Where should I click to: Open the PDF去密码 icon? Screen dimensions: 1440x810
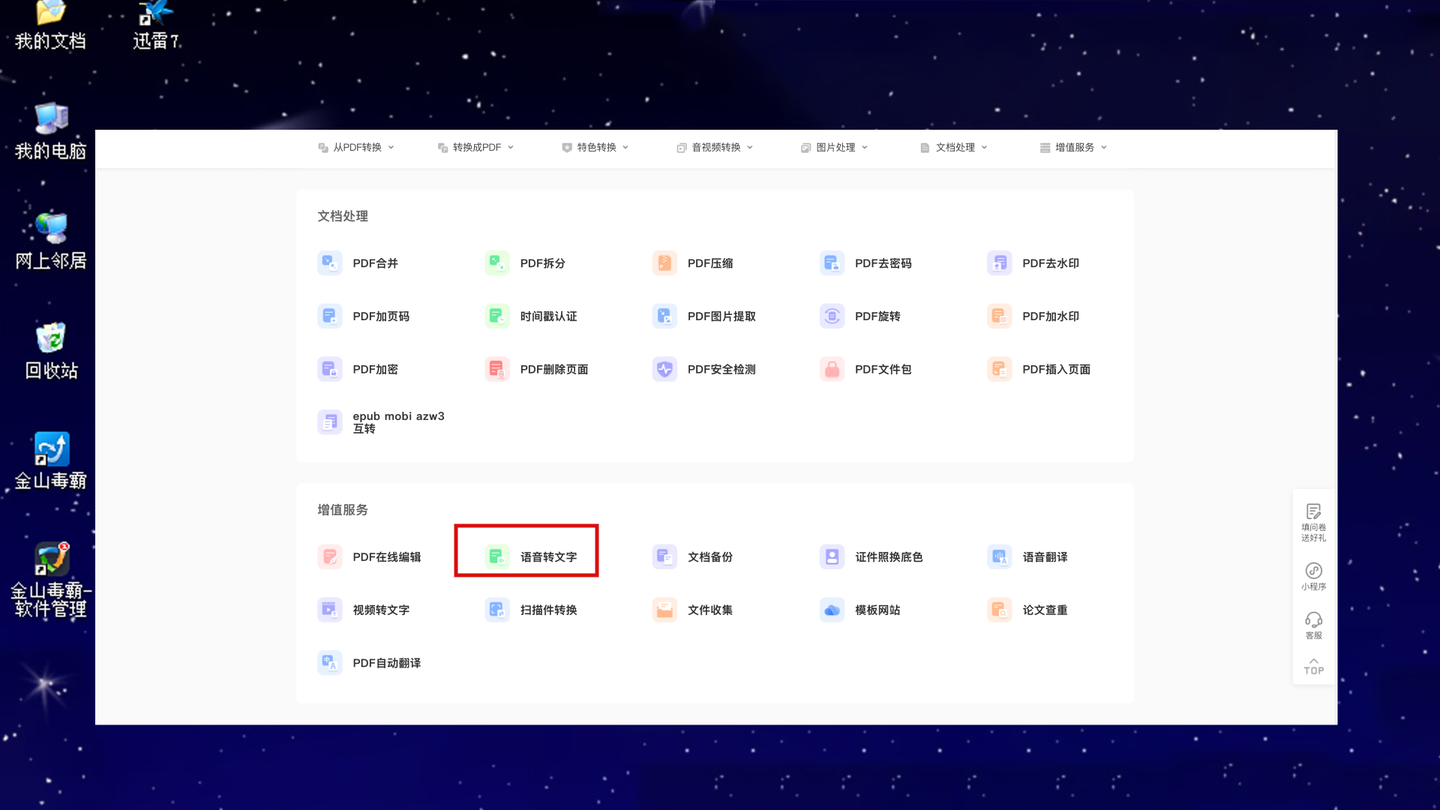pyautogui.click(x=832, y=263)
